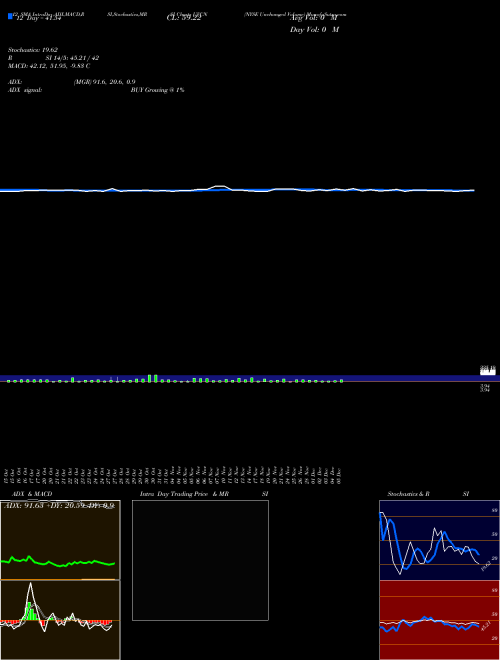Click the 'Stochastics & R' panel title

(x=408, y=494)
